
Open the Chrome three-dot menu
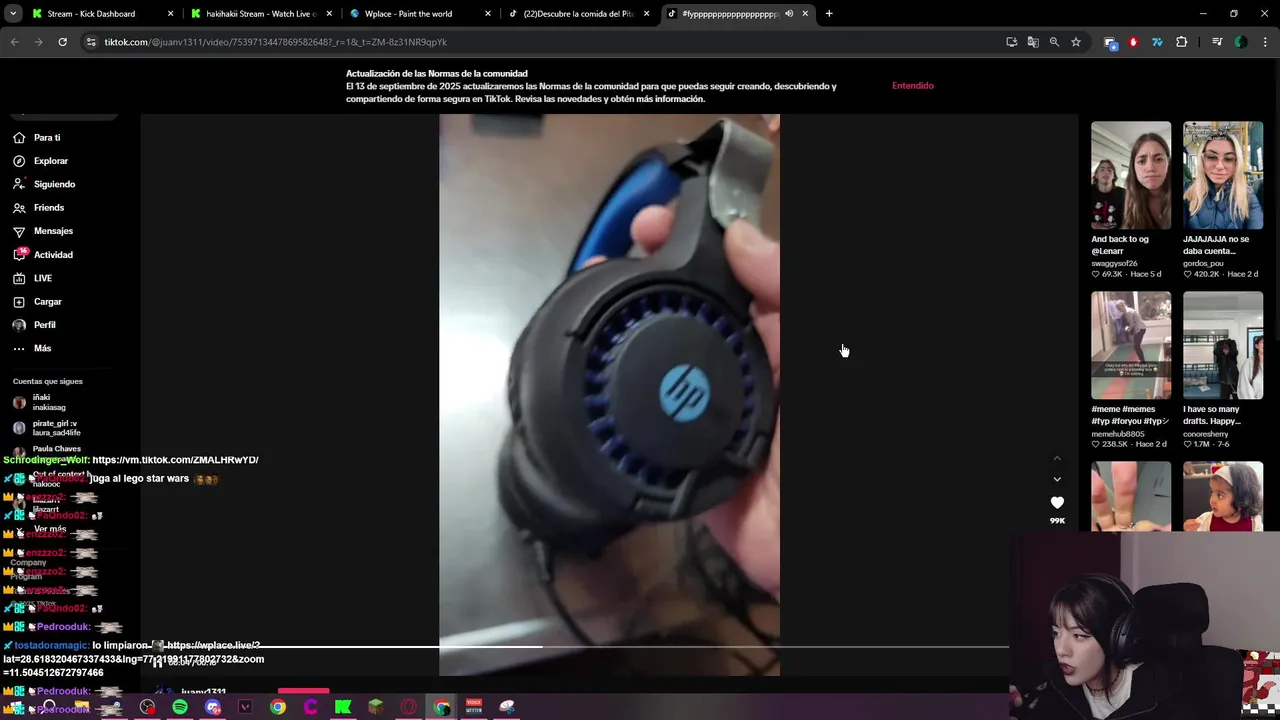pos(1266,42)
